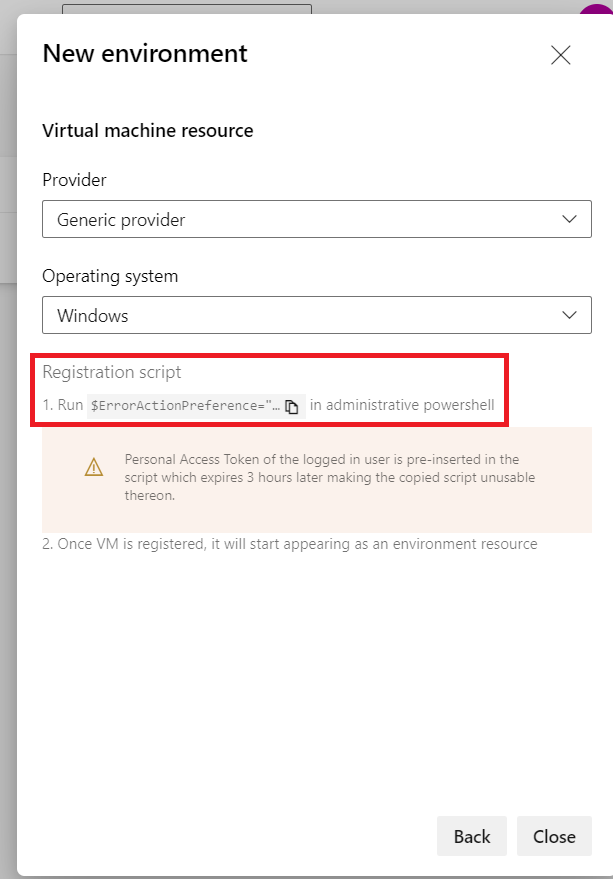Viewport: 613px width, 879px height.
Task: Expand the Generic provider chevron arrow
Action: pyautogui.click(x=569, y=219)
